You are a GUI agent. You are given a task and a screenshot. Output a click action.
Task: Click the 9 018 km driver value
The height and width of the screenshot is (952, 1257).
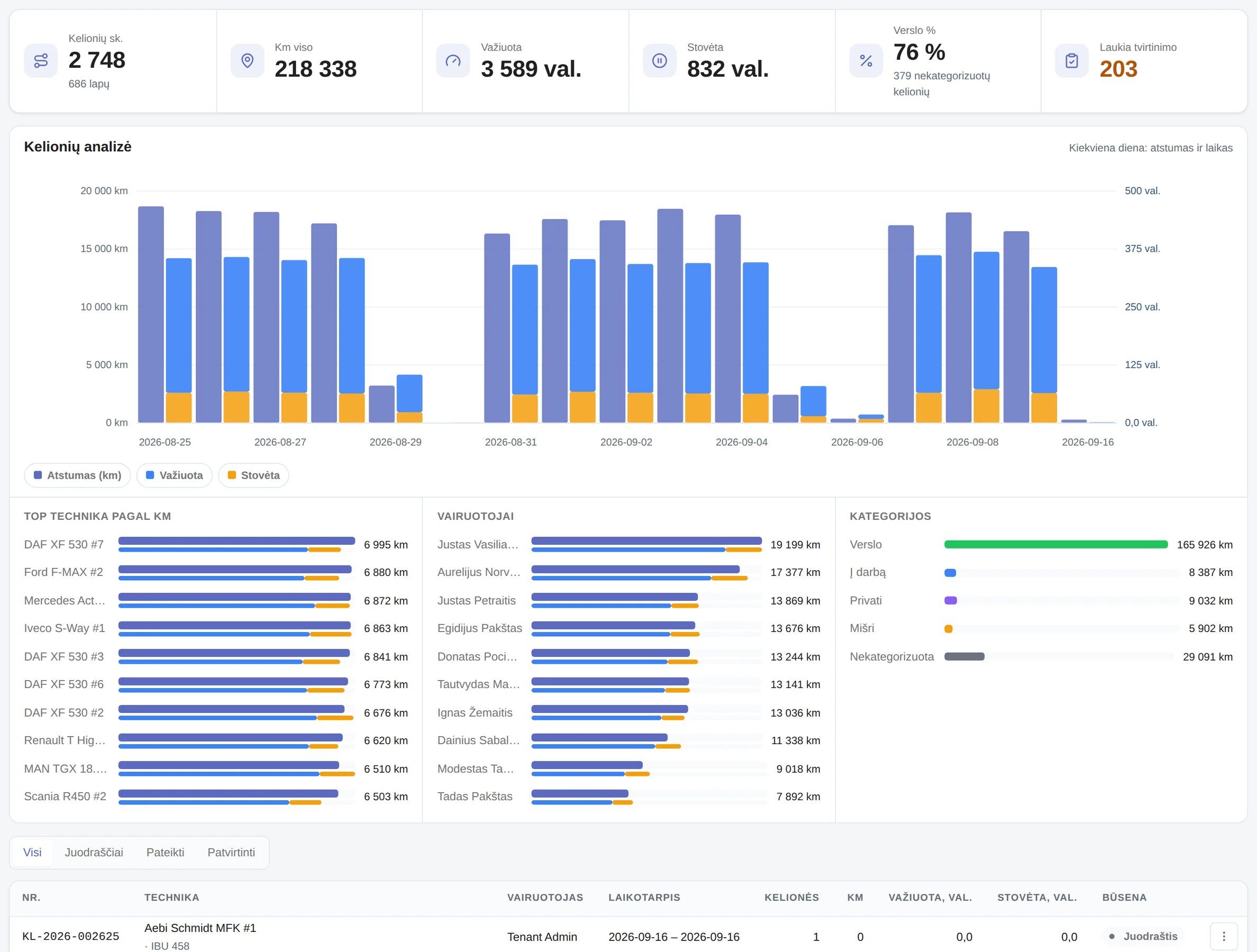point(798,768)
